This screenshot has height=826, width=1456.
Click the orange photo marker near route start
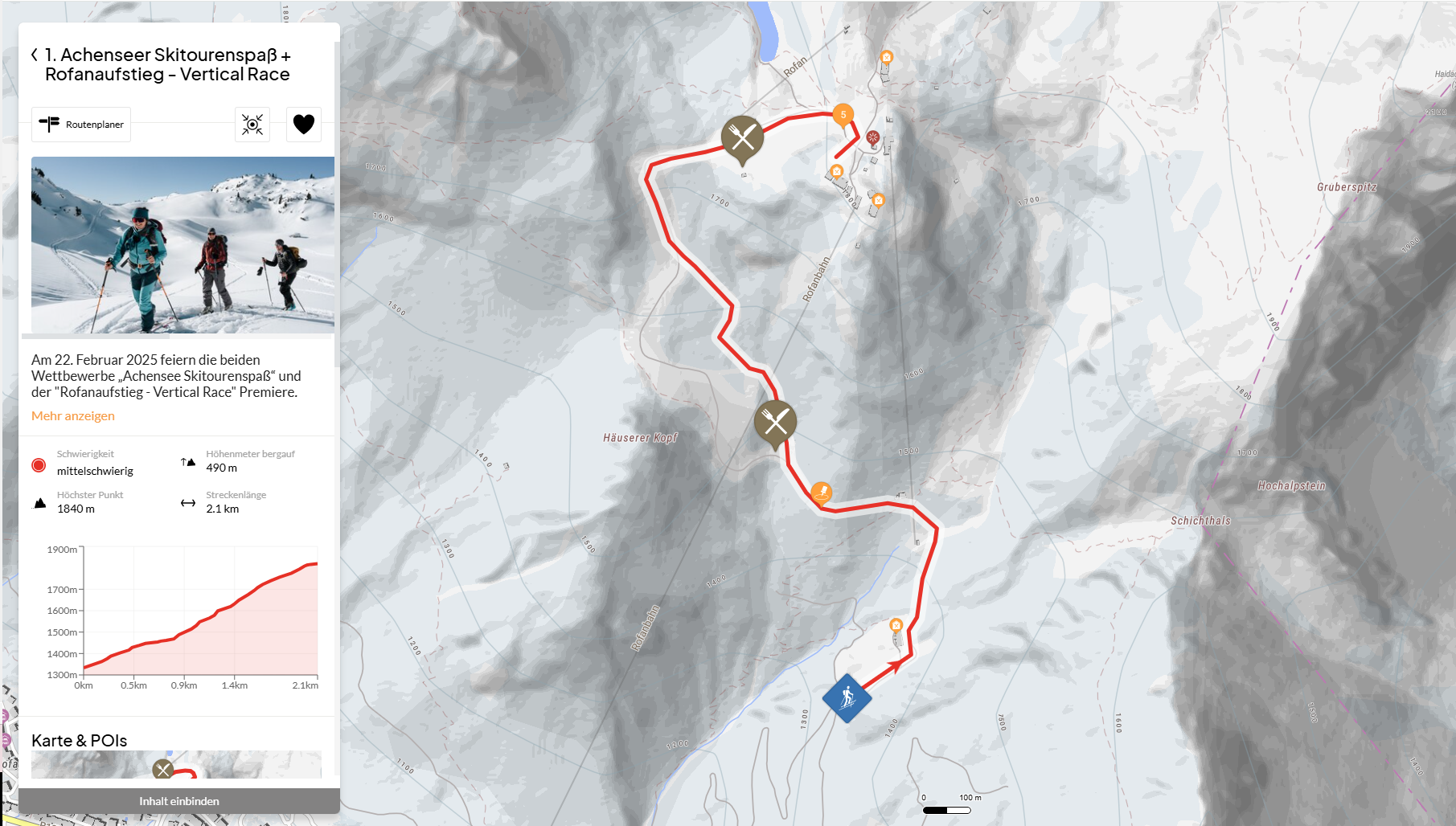pyautogui.click(x=896, y=625)
